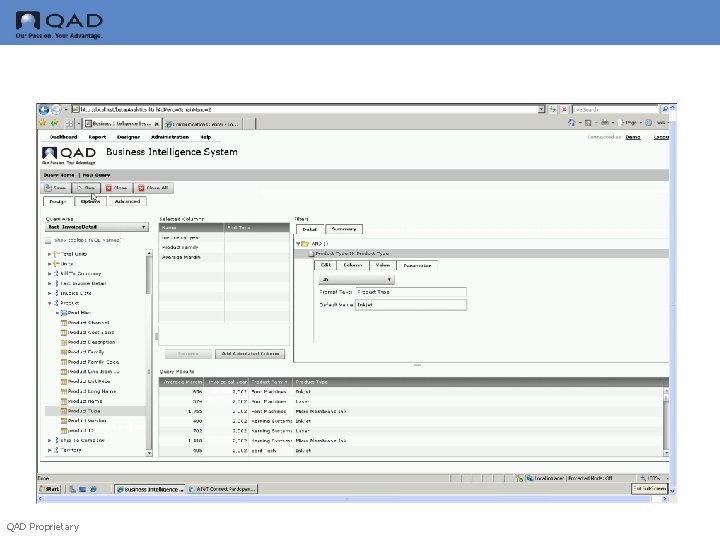The height and width of the screenshot is (540, 720).
Task: Click the Default Value input field
Action: [x=411, y=305]
